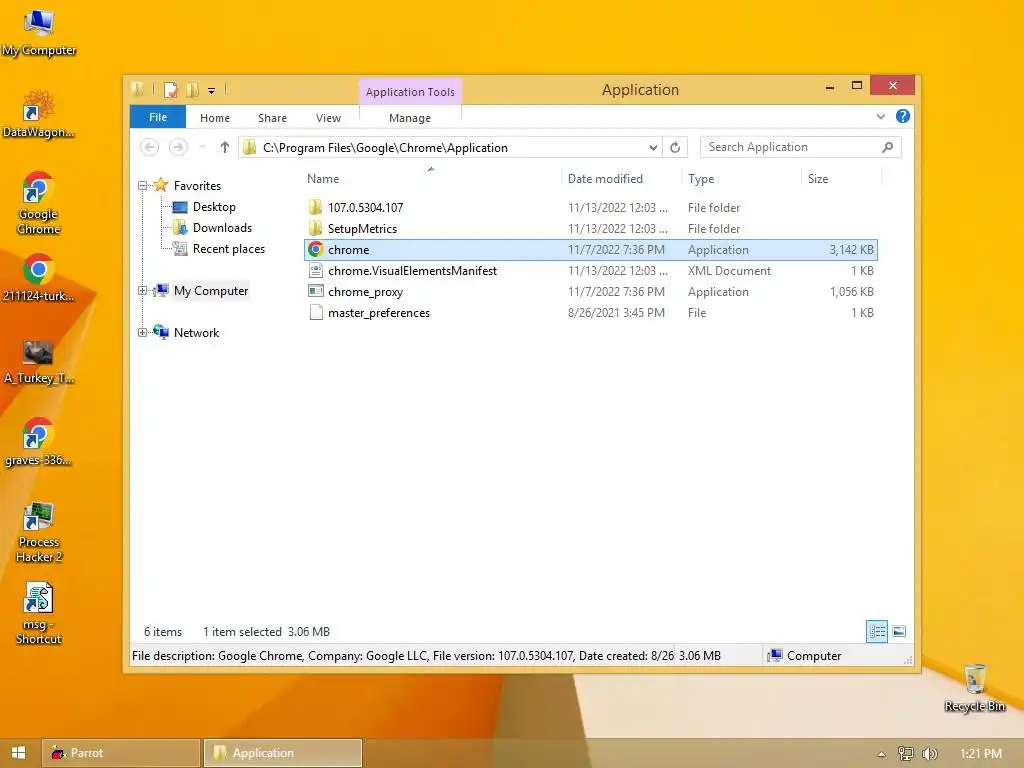Viewport: 1024px width, 768px height.
Task: Click the search magnifier icon
Action: click(888, 147)
